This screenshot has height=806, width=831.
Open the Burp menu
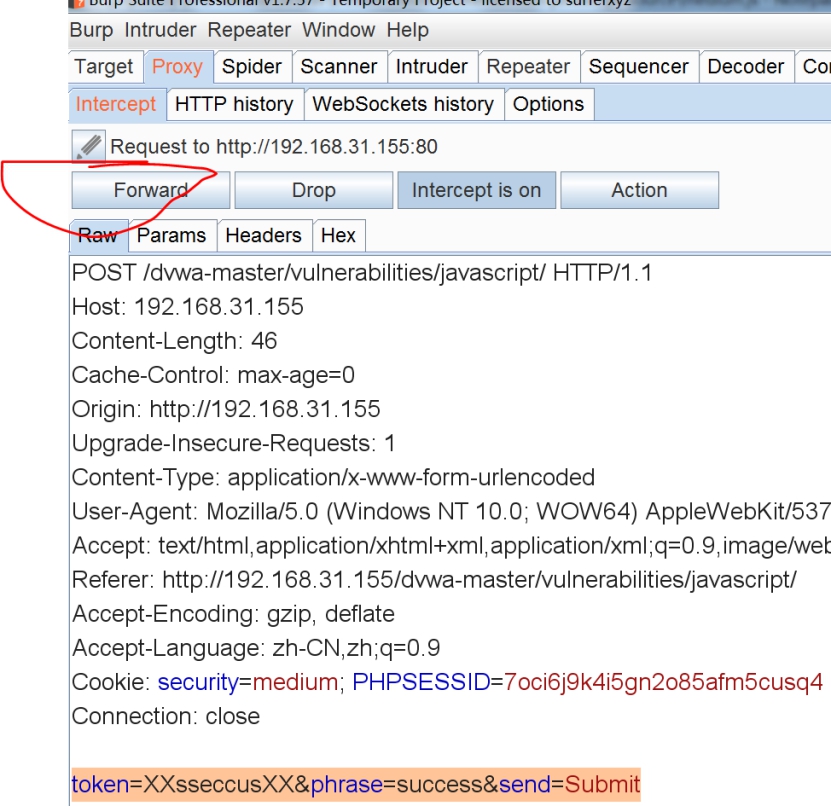coord(91,30)
